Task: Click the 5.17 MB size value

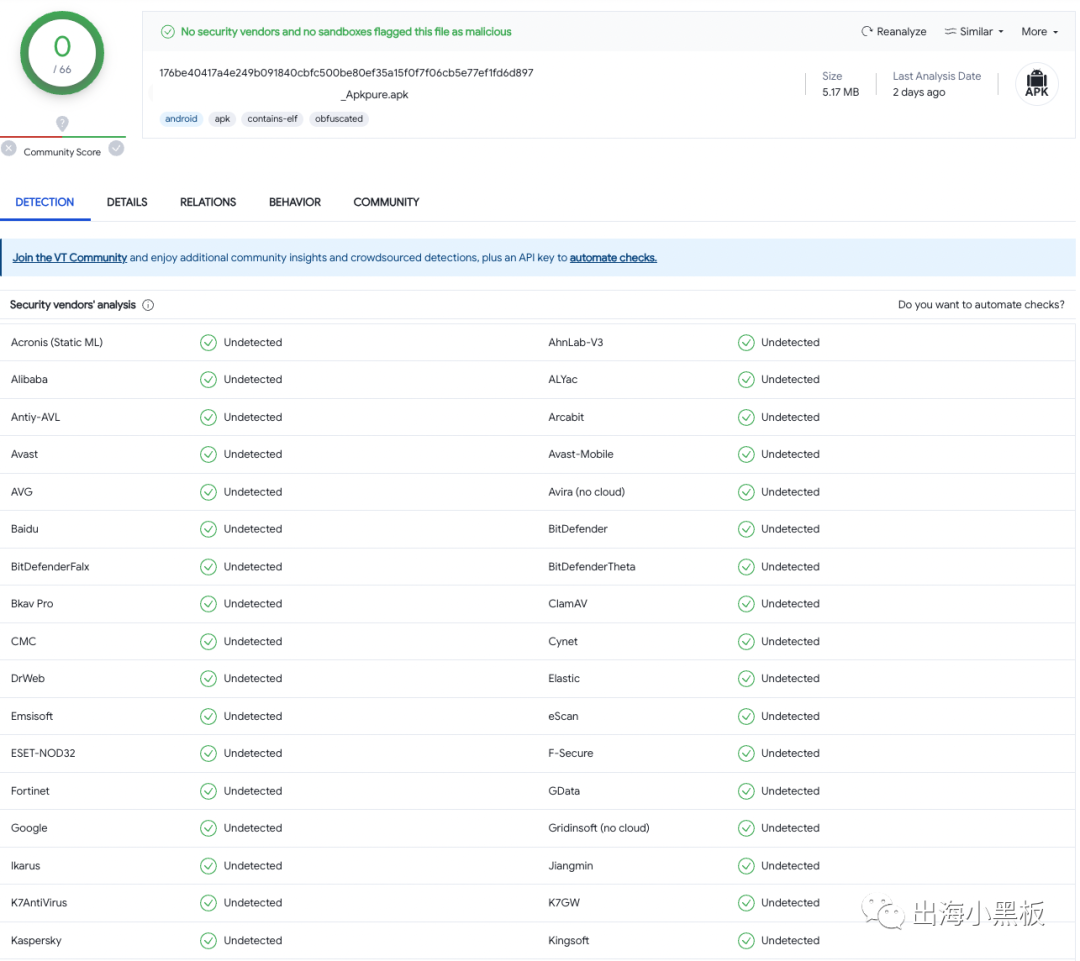Action: (x=840, y=92)
